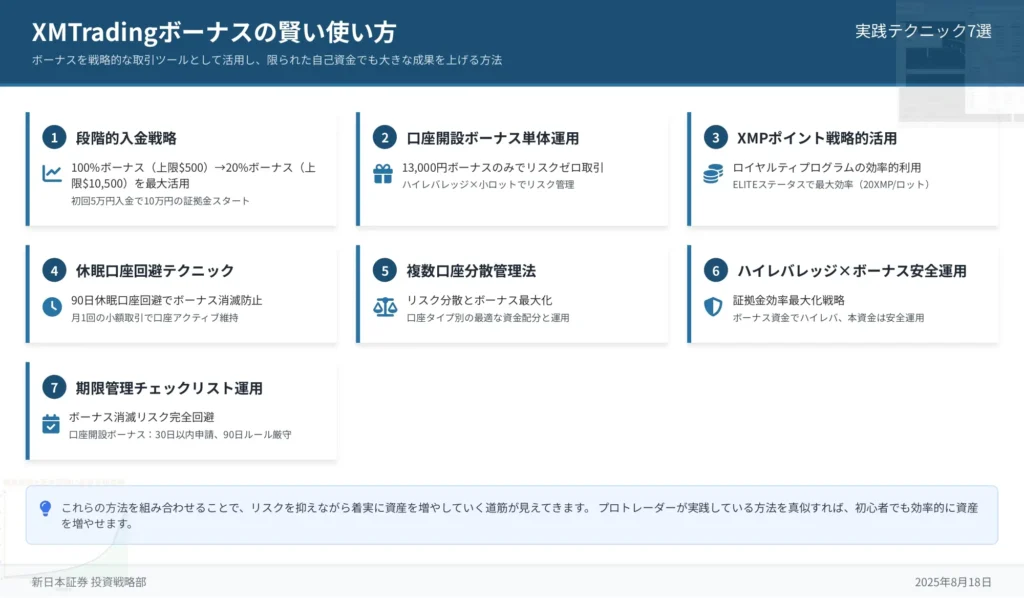Viewport: 1024px width, 598px height.
Task: Select the heading '複数口座分散管理法'
Action: [471, 271]
